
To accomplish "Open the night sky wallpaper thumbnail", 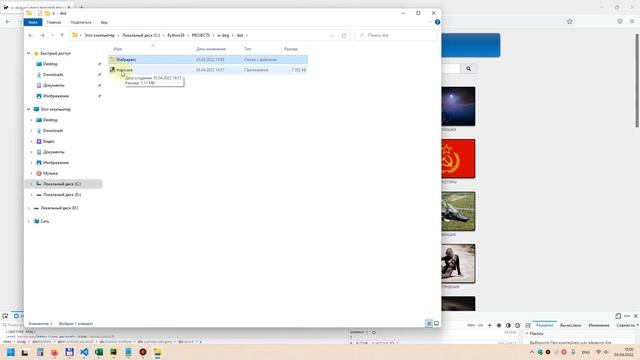I will click(x=458, y=106).
